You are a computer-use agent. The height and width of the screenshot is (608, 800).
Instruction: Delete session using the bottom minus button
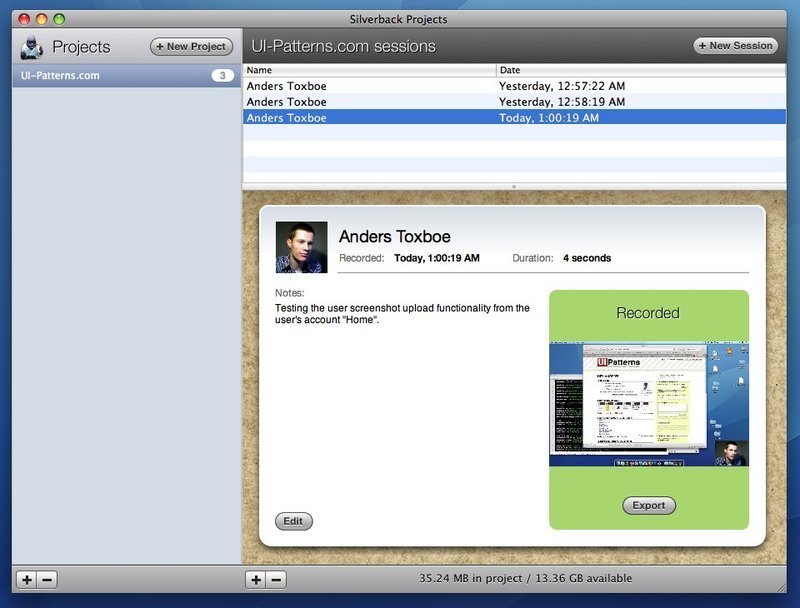pos(277,580)
